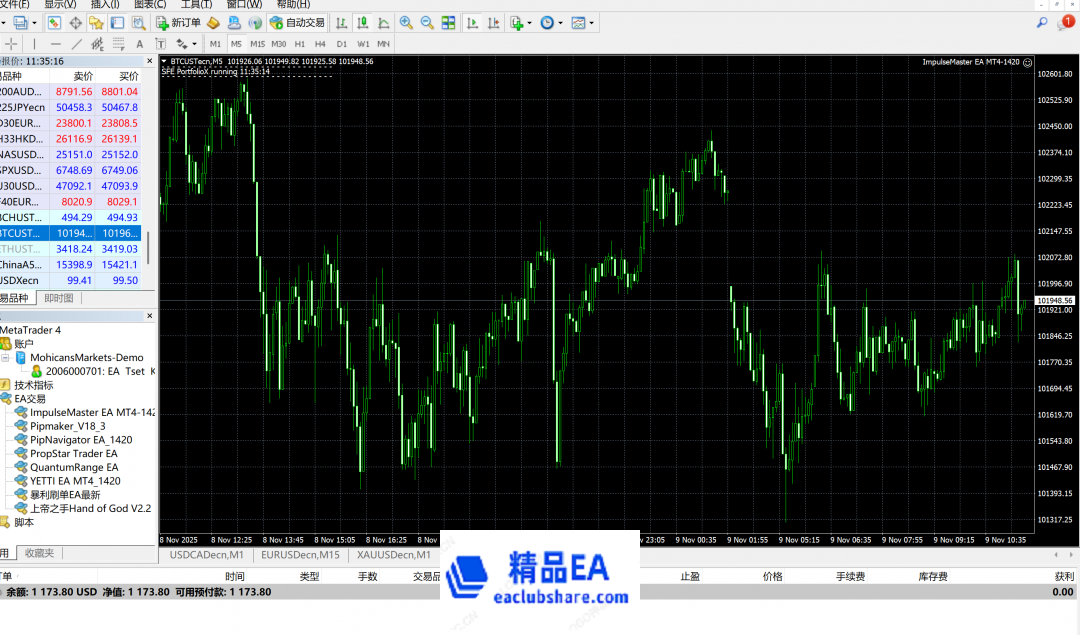This screenshot has width=1080, height=635.
Task: Select the horizontal line drawing tool
Action: pos(56,44)
